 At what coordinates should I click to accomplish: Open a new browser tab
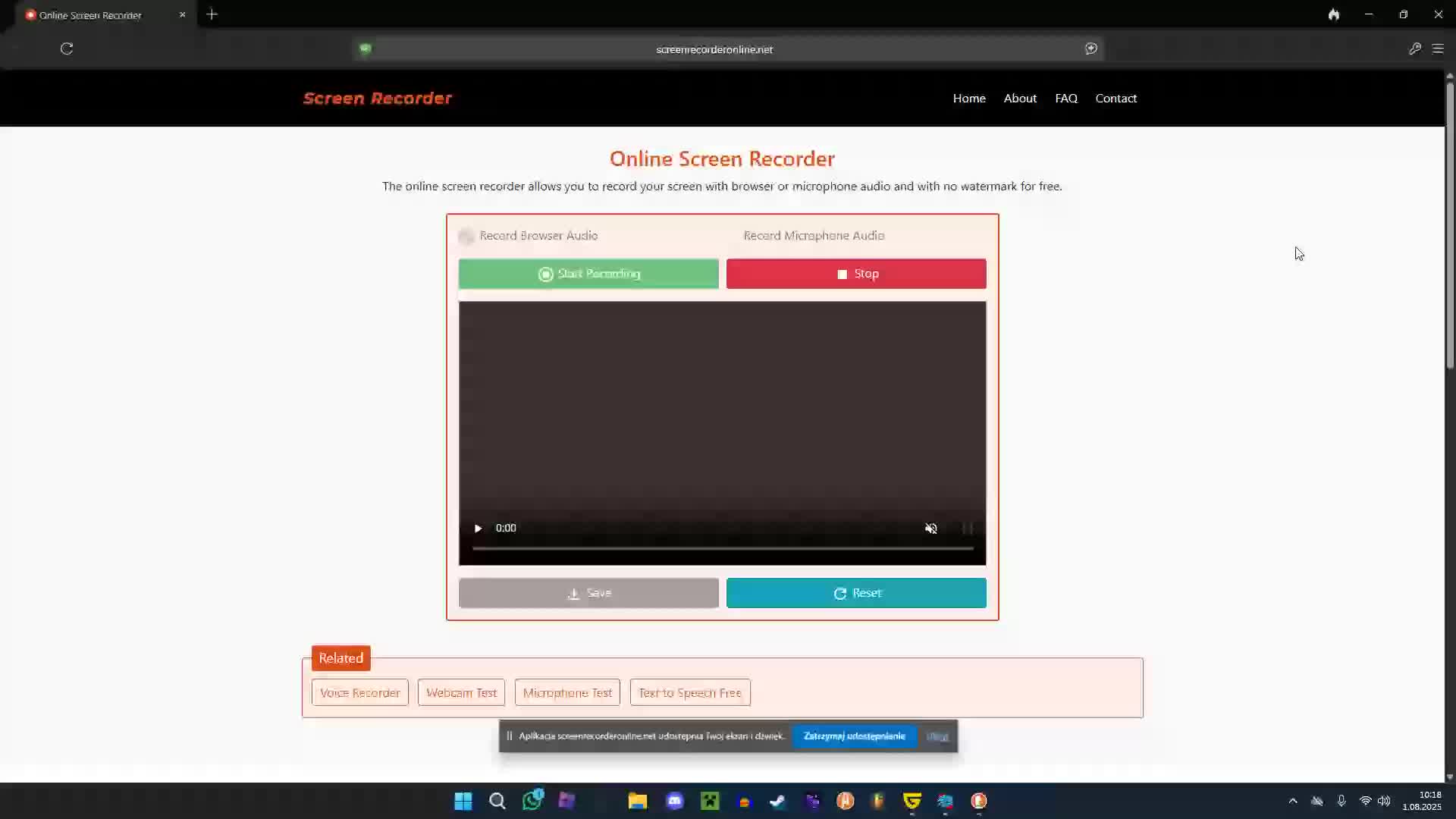(x=212, y=14)
